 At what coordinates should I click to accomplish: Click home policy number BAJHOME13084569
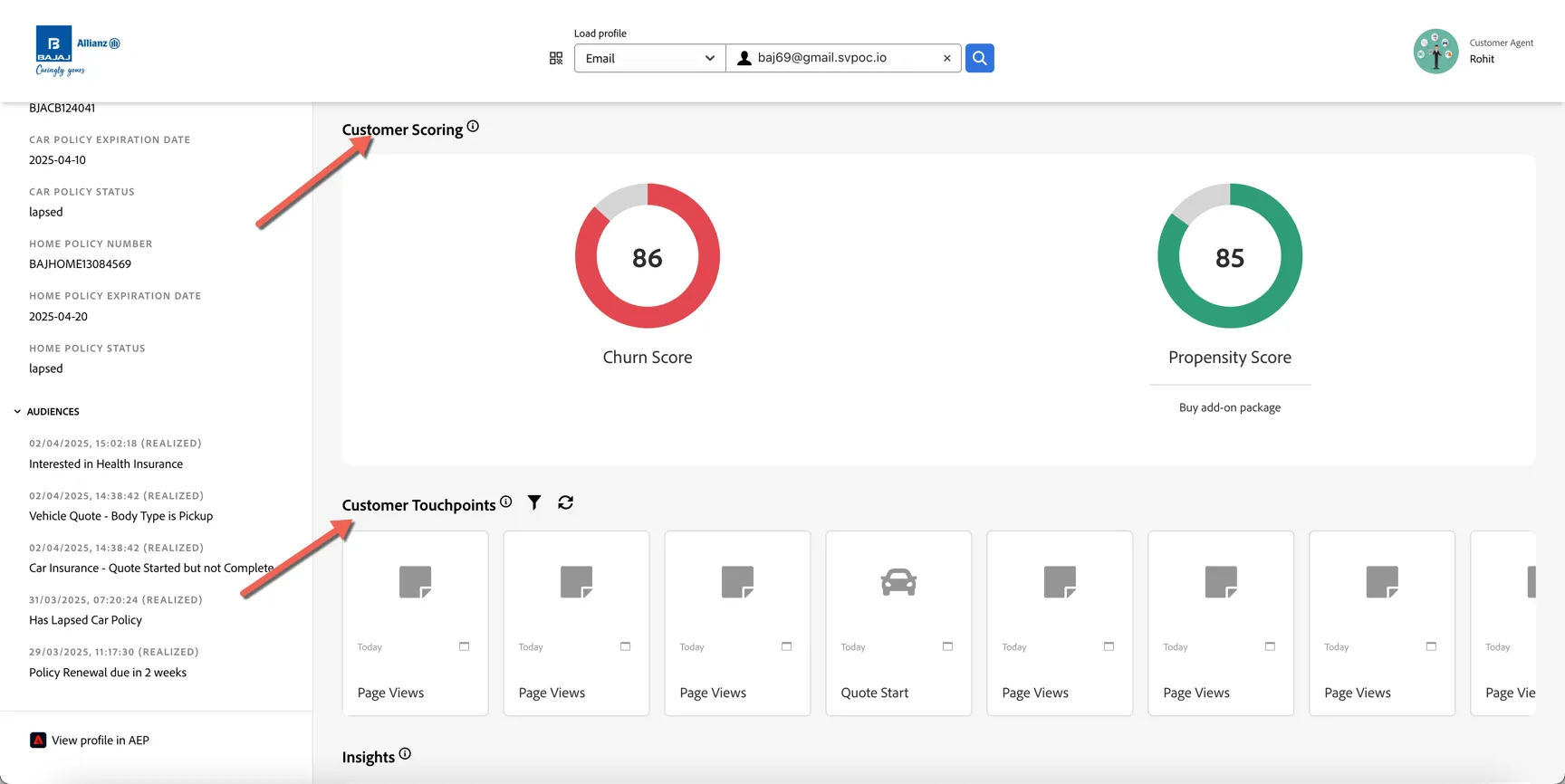point(80,264)
